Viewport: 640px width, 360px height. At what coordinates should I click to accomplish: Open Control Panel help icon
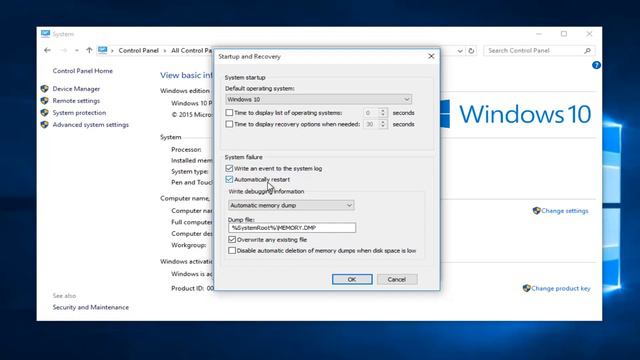596,65
